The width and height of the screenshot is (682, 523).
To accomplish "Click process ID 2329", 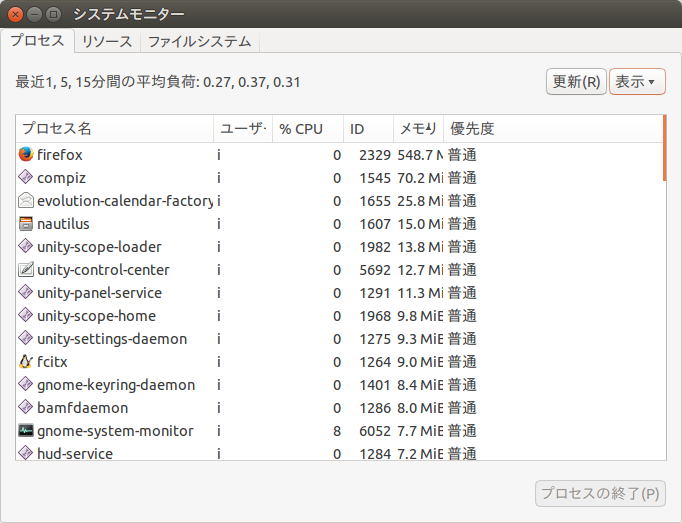I will click(375, 155).
